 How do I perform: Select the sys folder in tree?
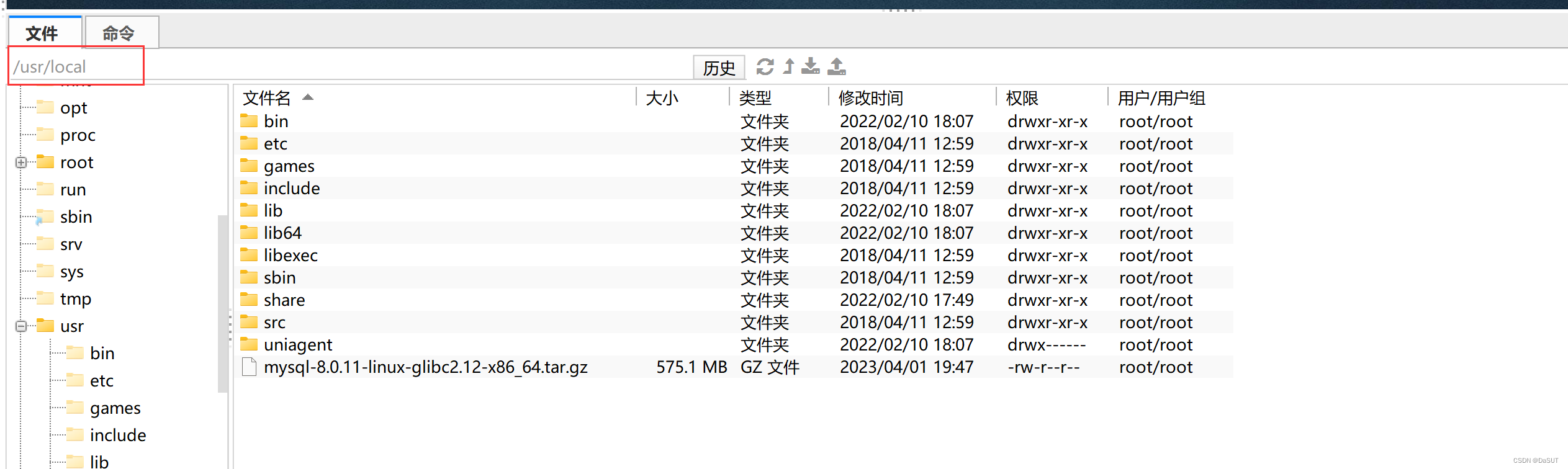(71, 272)
